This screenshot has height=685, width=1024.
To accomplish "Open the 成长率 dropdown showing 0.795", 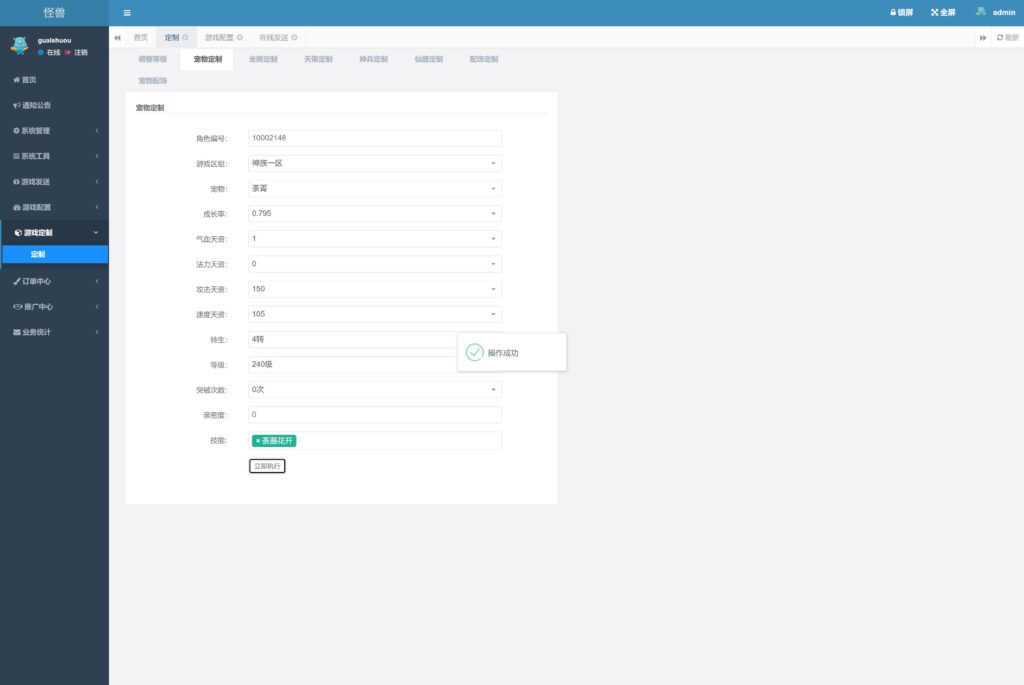I will (x=374, y=213).
